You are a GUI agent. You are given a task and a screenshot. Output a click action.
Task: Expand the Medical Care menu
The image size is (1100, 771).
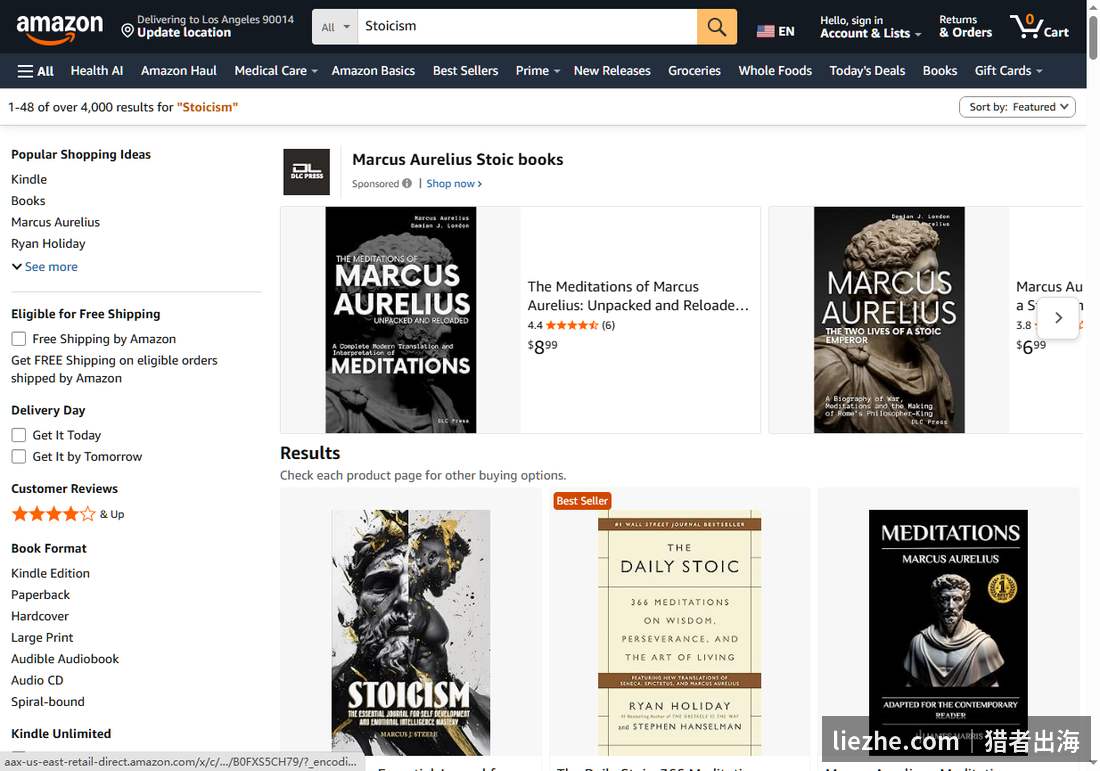[276, 71]
